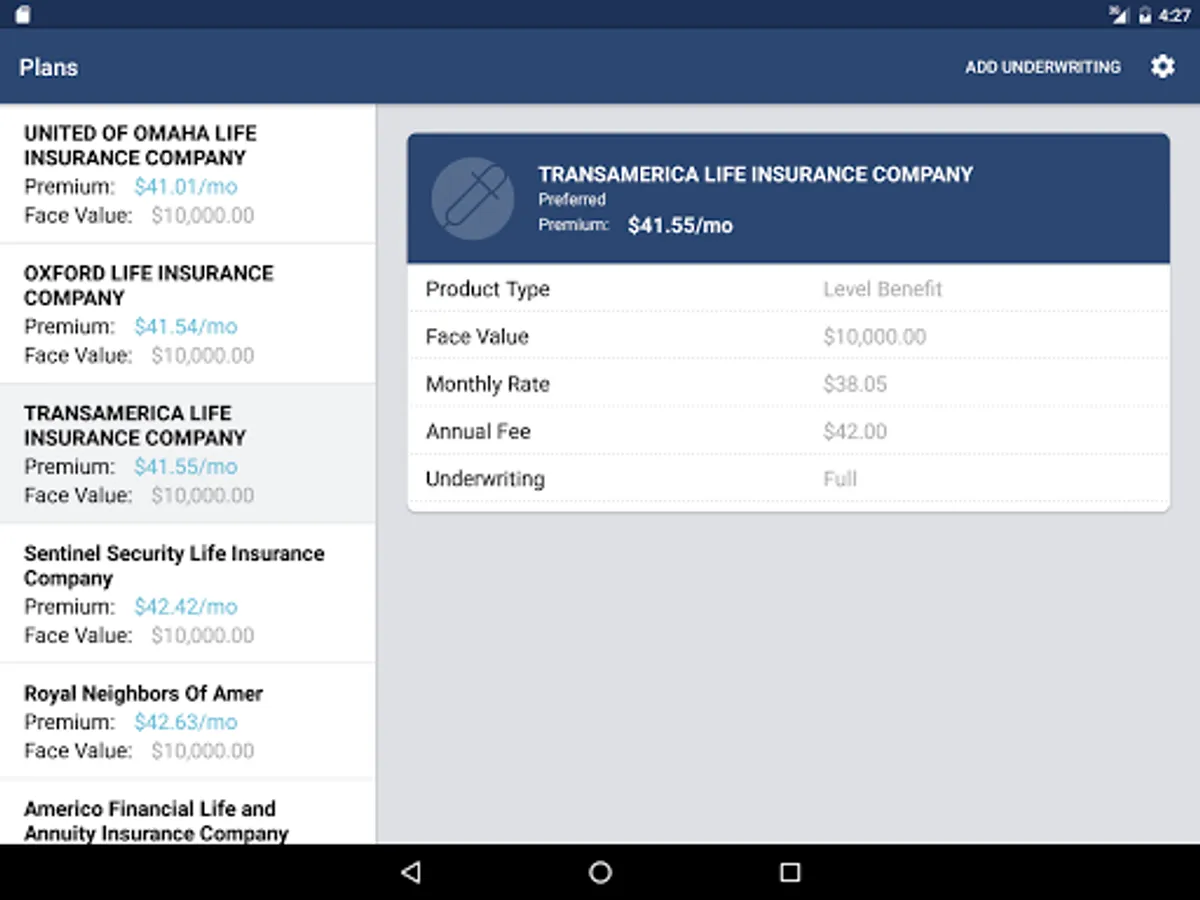Tap the battery icon in status bar

point(1144,15)
